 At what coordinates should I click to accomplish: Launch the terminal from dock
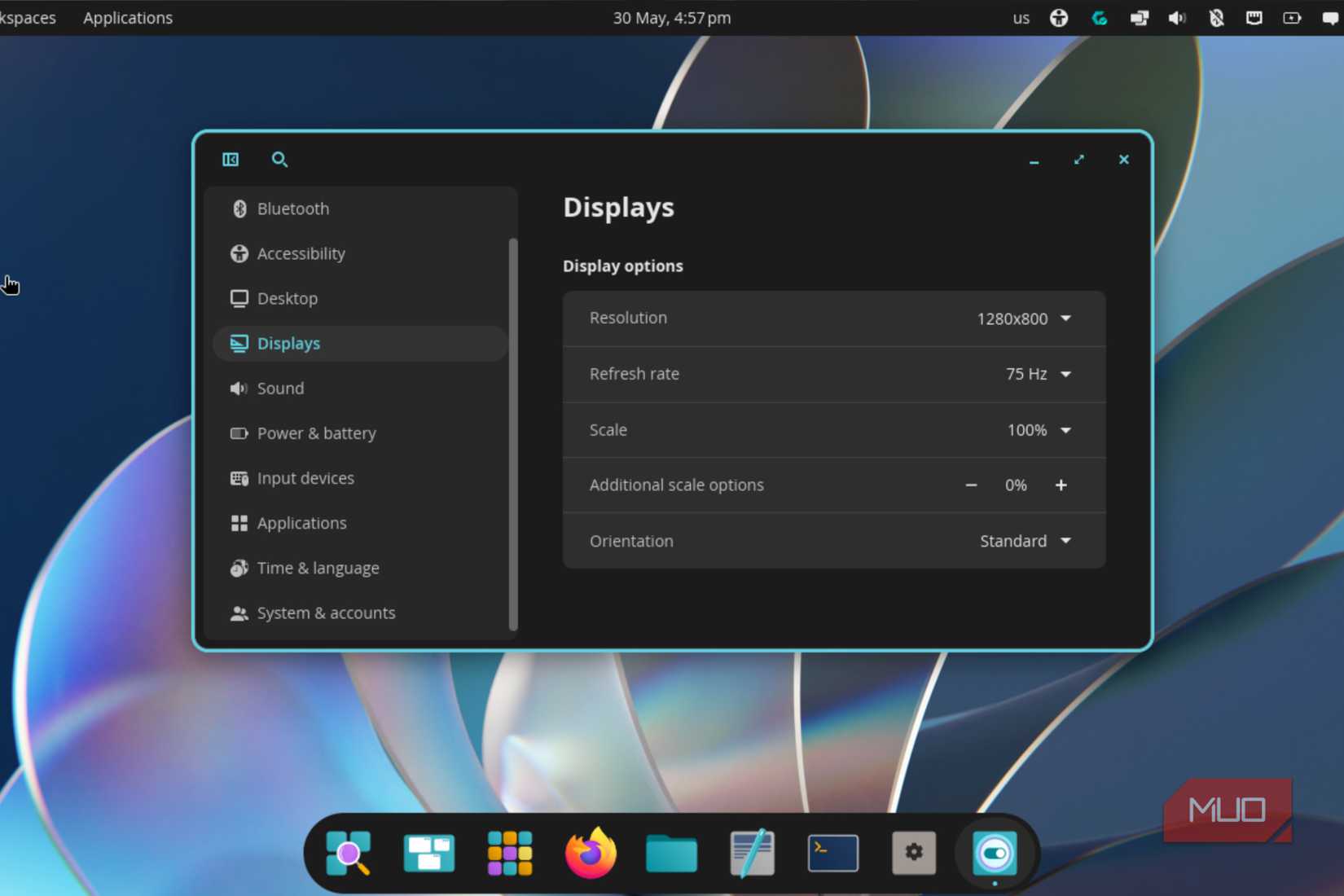pos(832,854)
